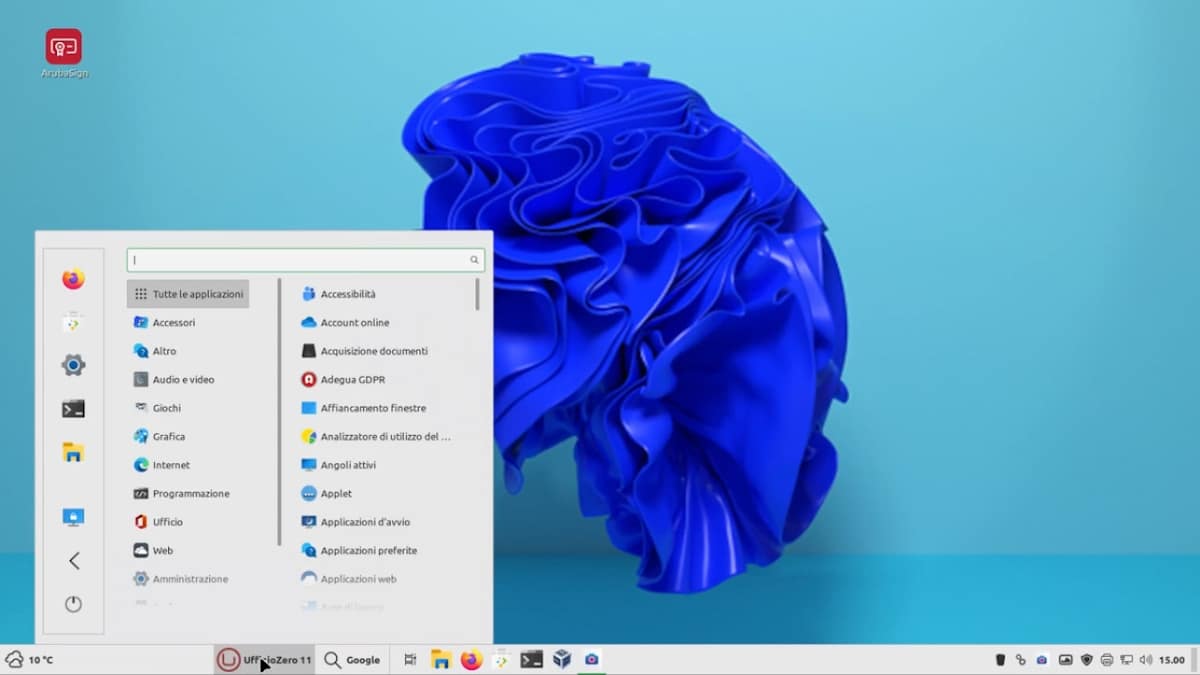Click the volume speaker icon in system tray
Image resolution: width=1200 pixels, height=675 pixels.
[1146, 660]
